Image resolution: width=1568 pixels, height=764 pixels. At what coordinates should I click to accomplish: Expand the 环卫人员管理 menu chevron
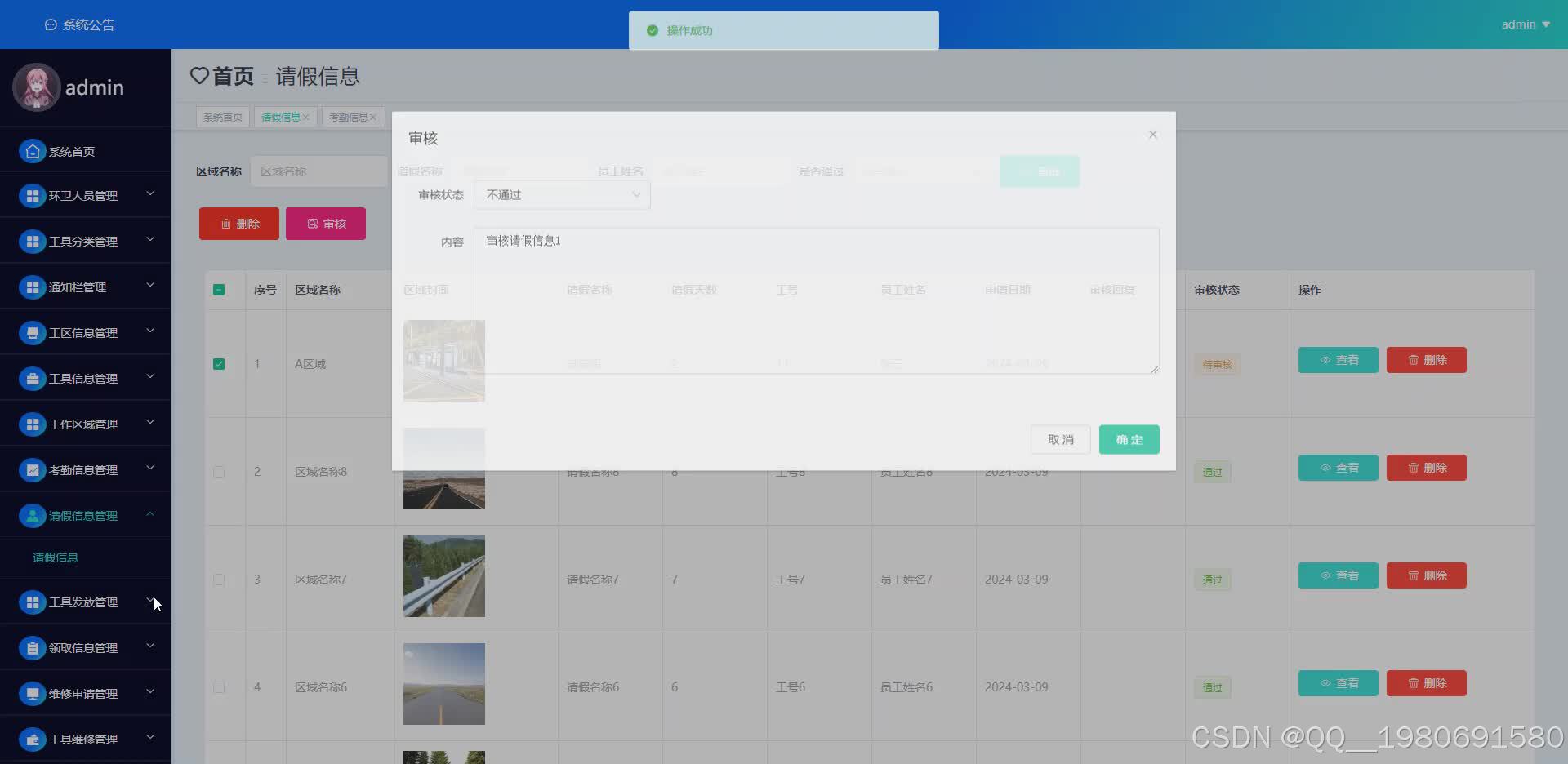150,193
